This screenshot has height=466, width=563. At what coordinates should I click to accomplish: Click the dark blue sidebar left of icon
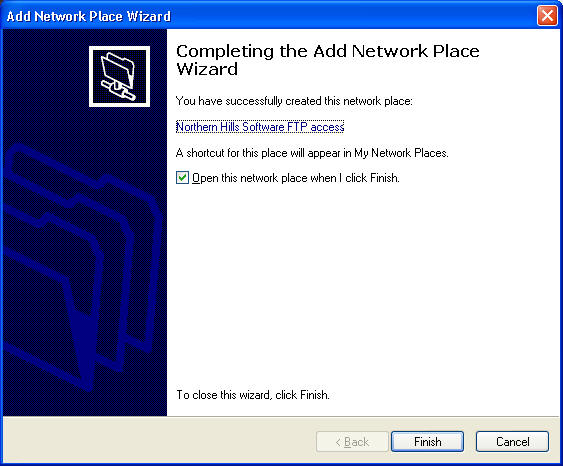pos(45,76)
